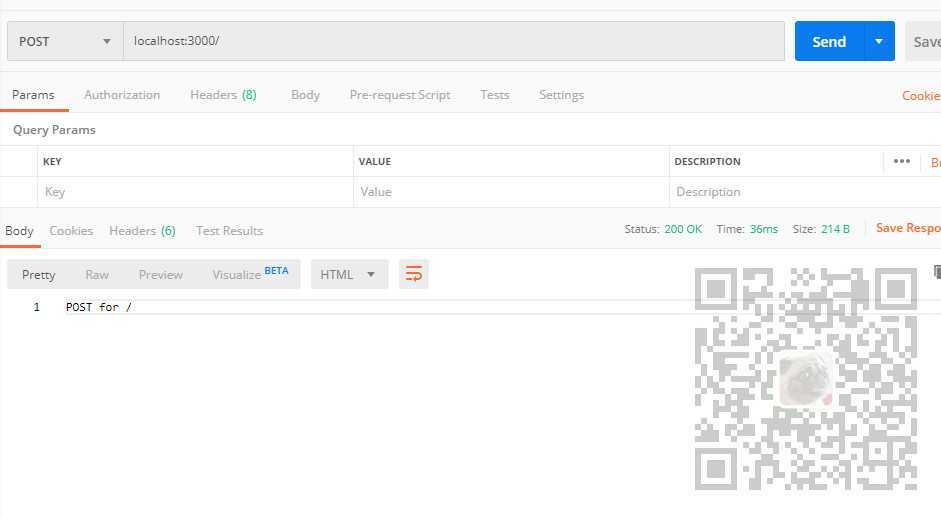
Task: Open the Cookies link
Action: click(x=921, y=95)
